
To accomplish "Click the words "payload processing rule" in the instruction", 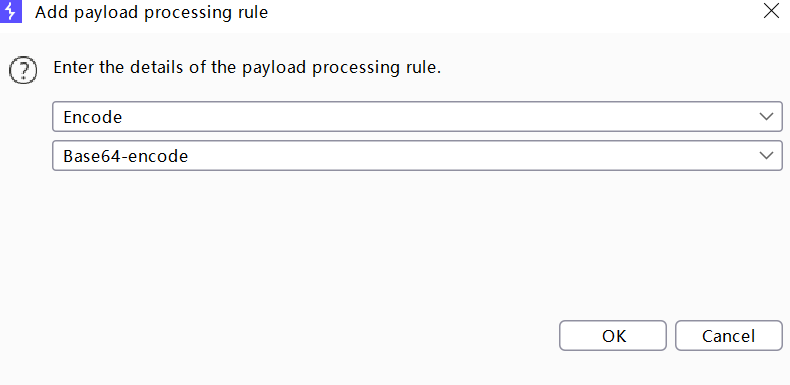I will [x=341, y=68].
